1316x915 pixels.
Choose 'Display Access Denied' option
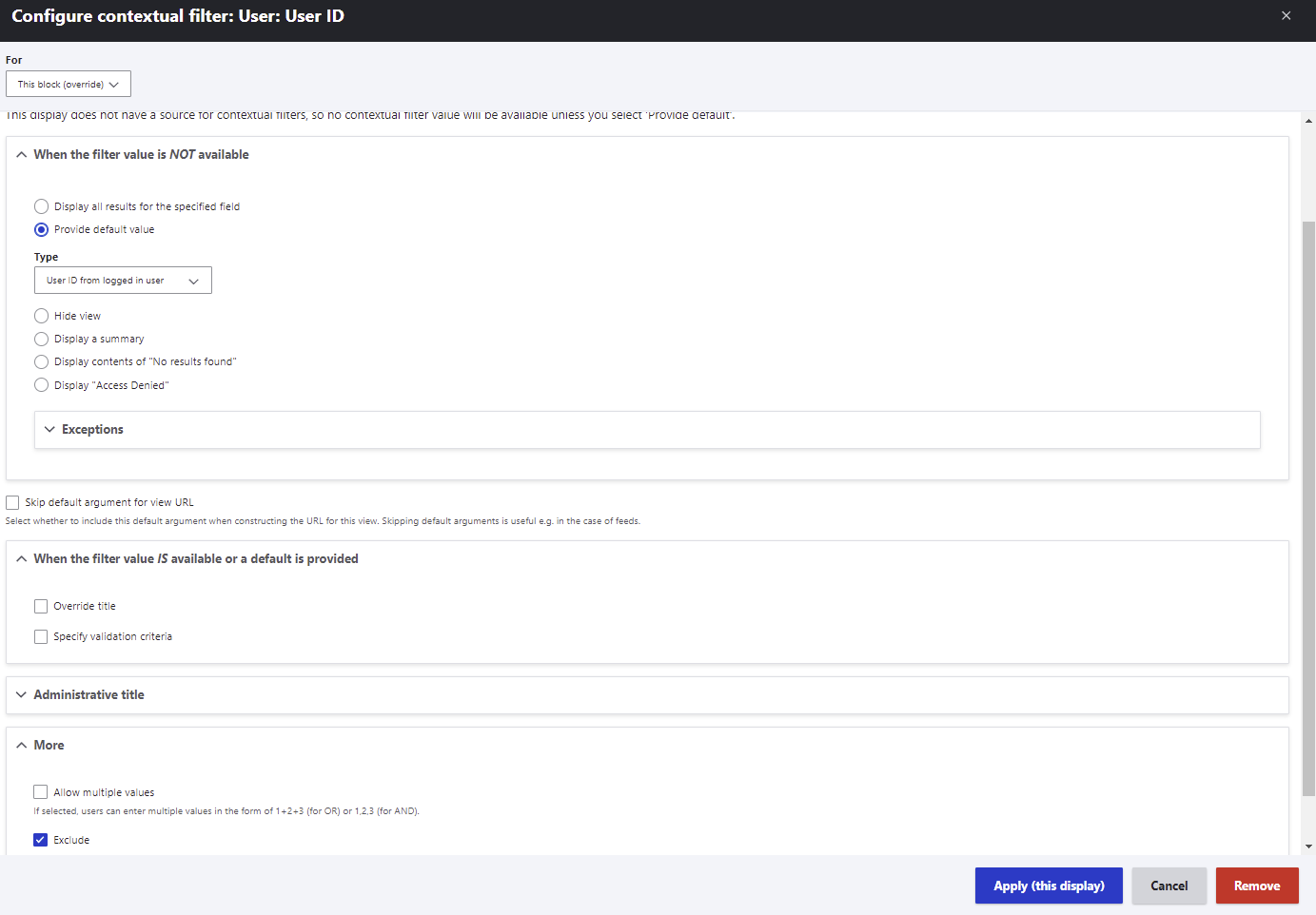click(x=41, y=384)
